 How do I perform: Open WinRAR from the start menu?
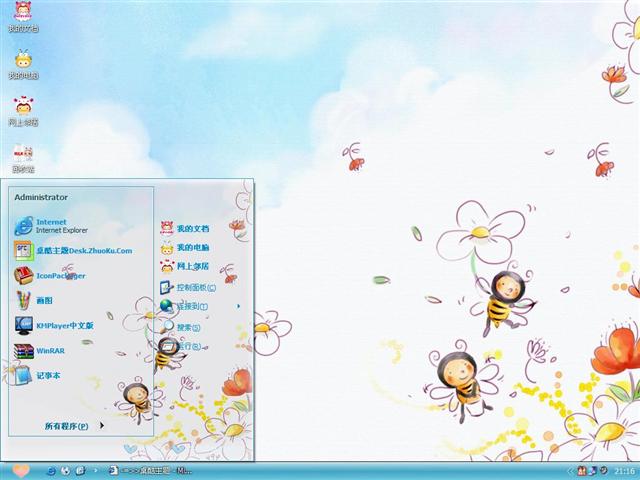click(40, 351)
